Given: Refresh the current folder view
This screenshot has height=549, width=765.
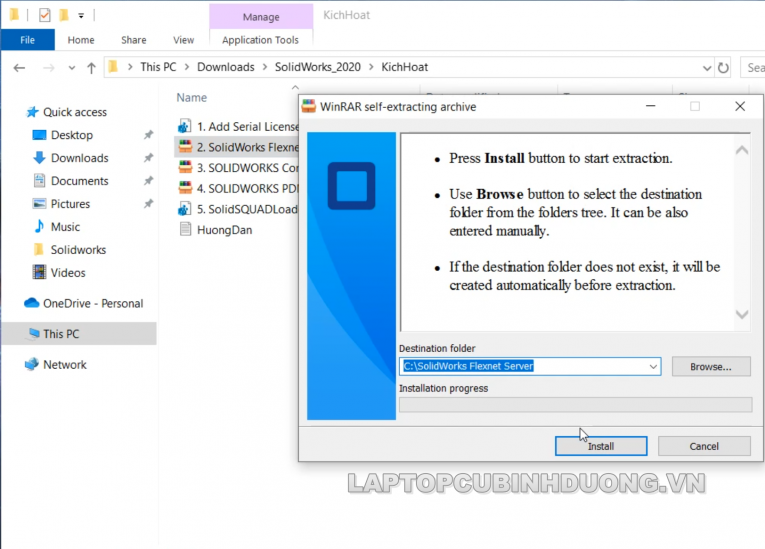Looking at the screenshot, I should 723,68.
